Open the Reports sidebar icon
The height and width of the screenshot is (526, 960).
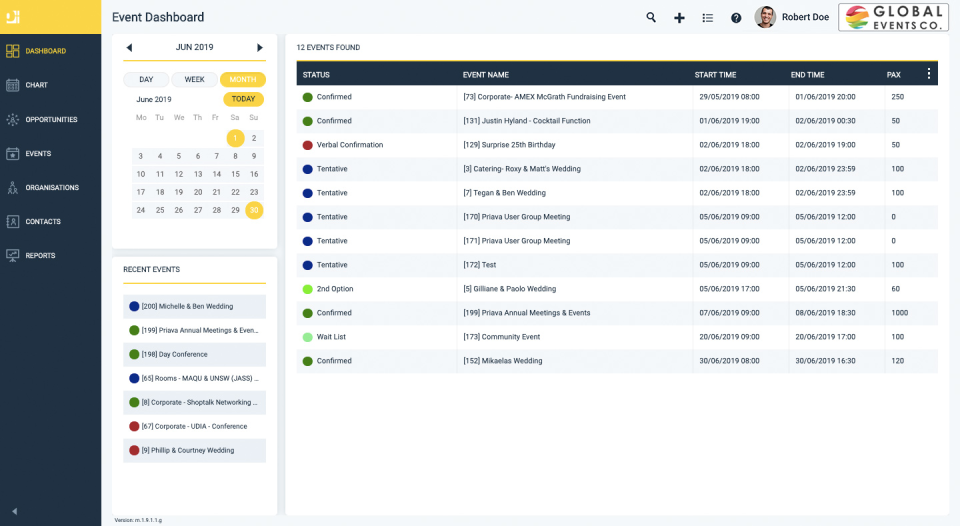coord(13,255)
